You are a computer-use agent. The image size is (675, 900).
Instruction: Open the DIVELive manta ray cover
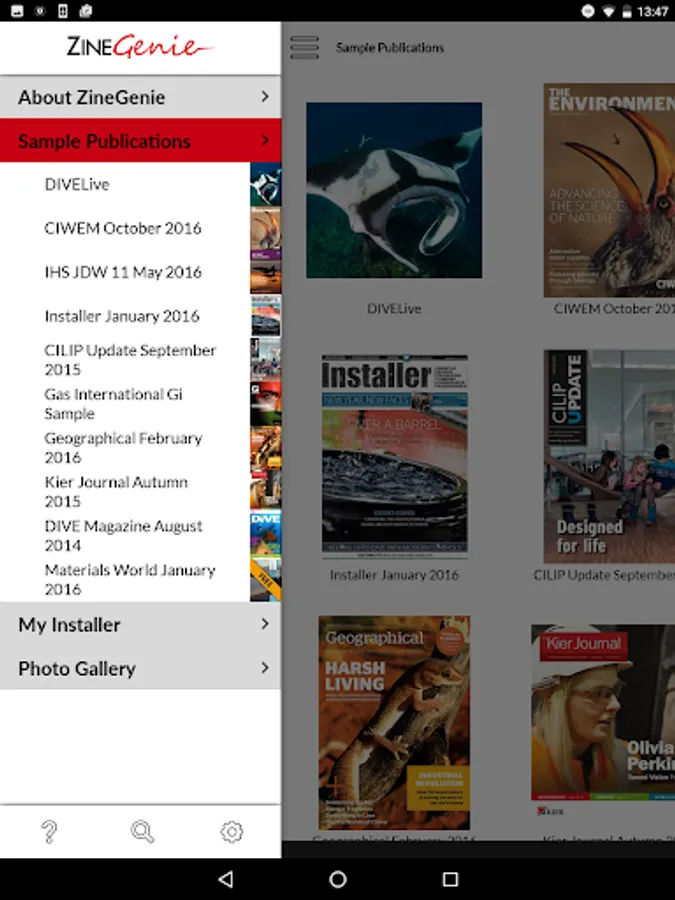394,190
